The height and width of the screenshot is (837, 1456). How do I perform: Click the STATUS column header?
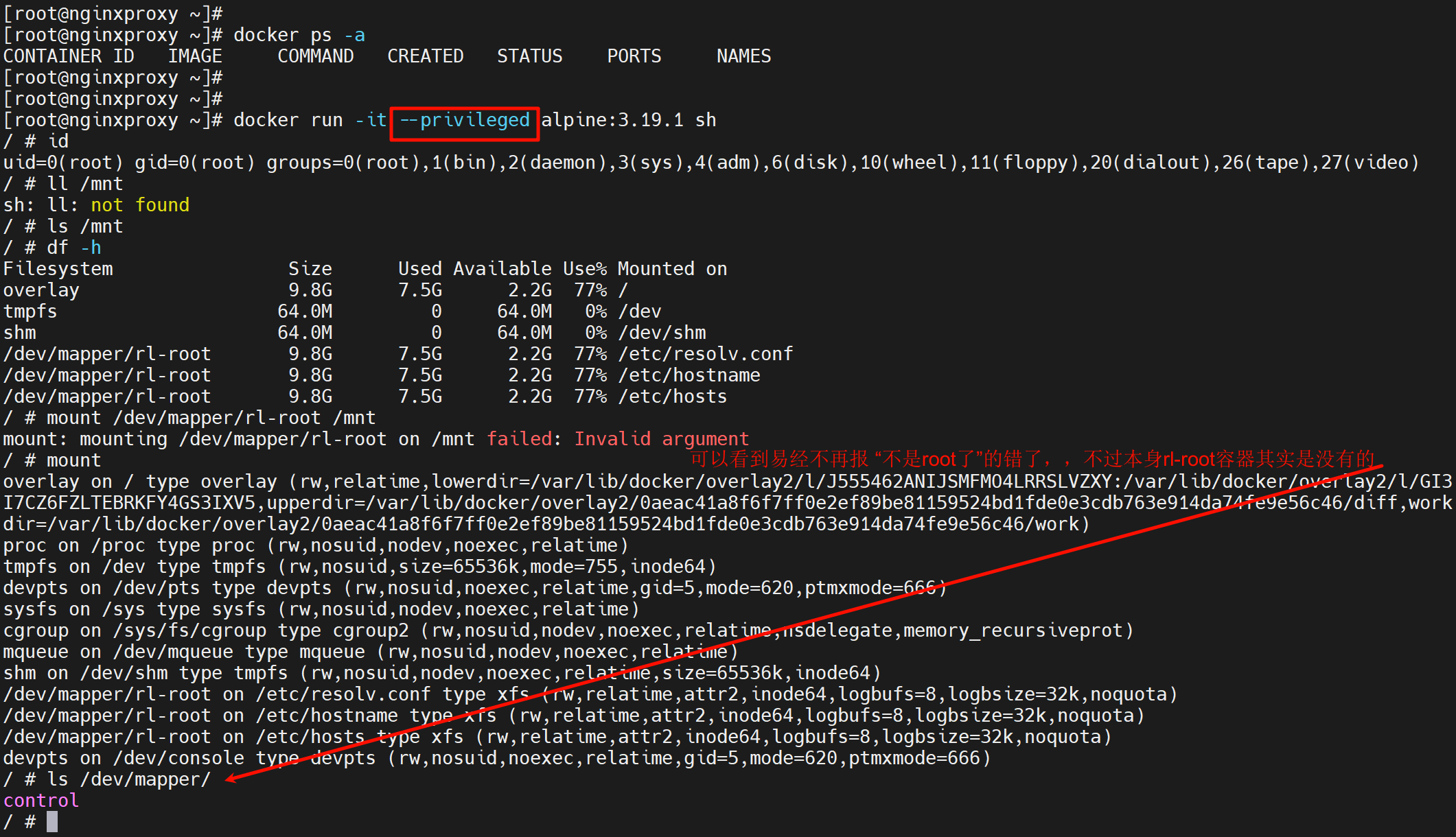[x=529, y=56]
